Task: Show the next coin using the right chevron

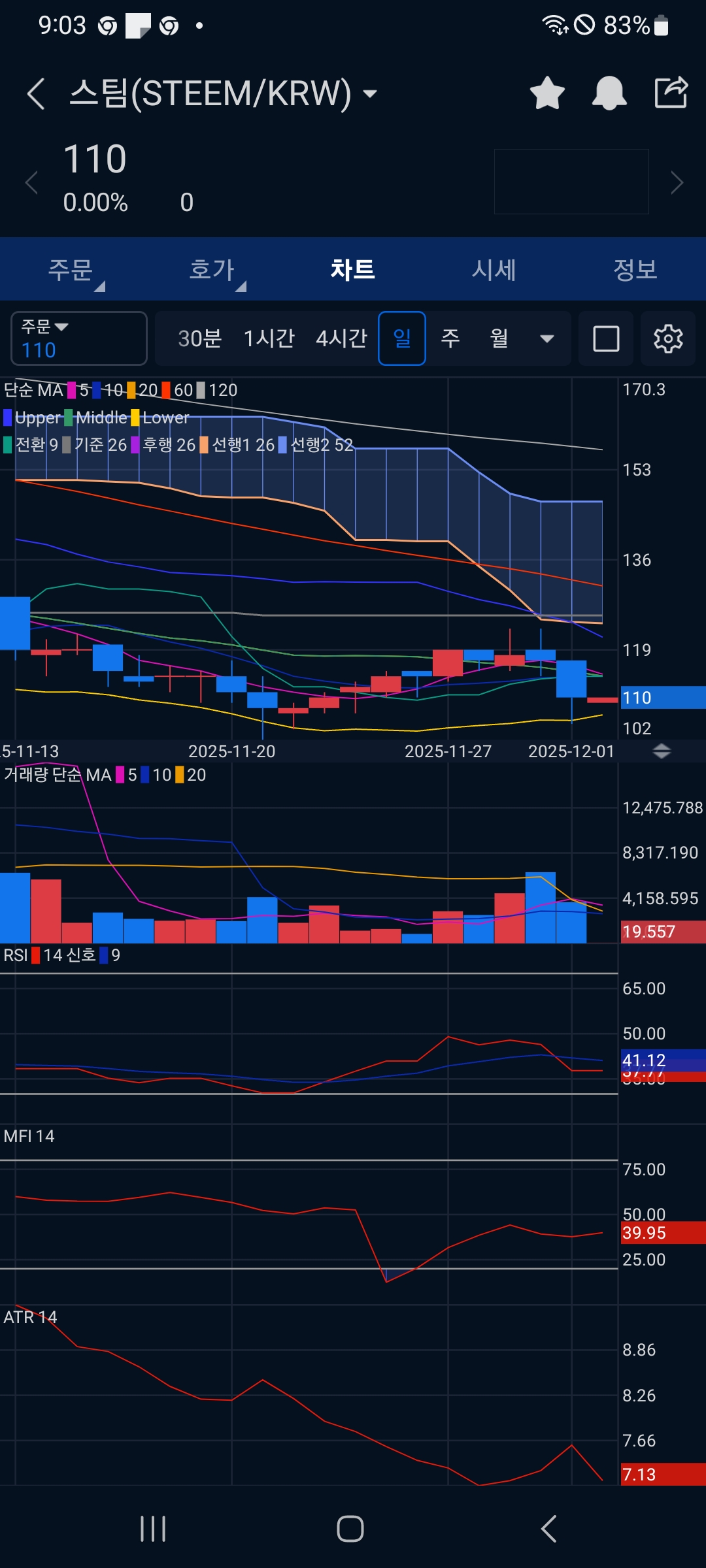Action: pyautogui.click(x=677, y=182)
